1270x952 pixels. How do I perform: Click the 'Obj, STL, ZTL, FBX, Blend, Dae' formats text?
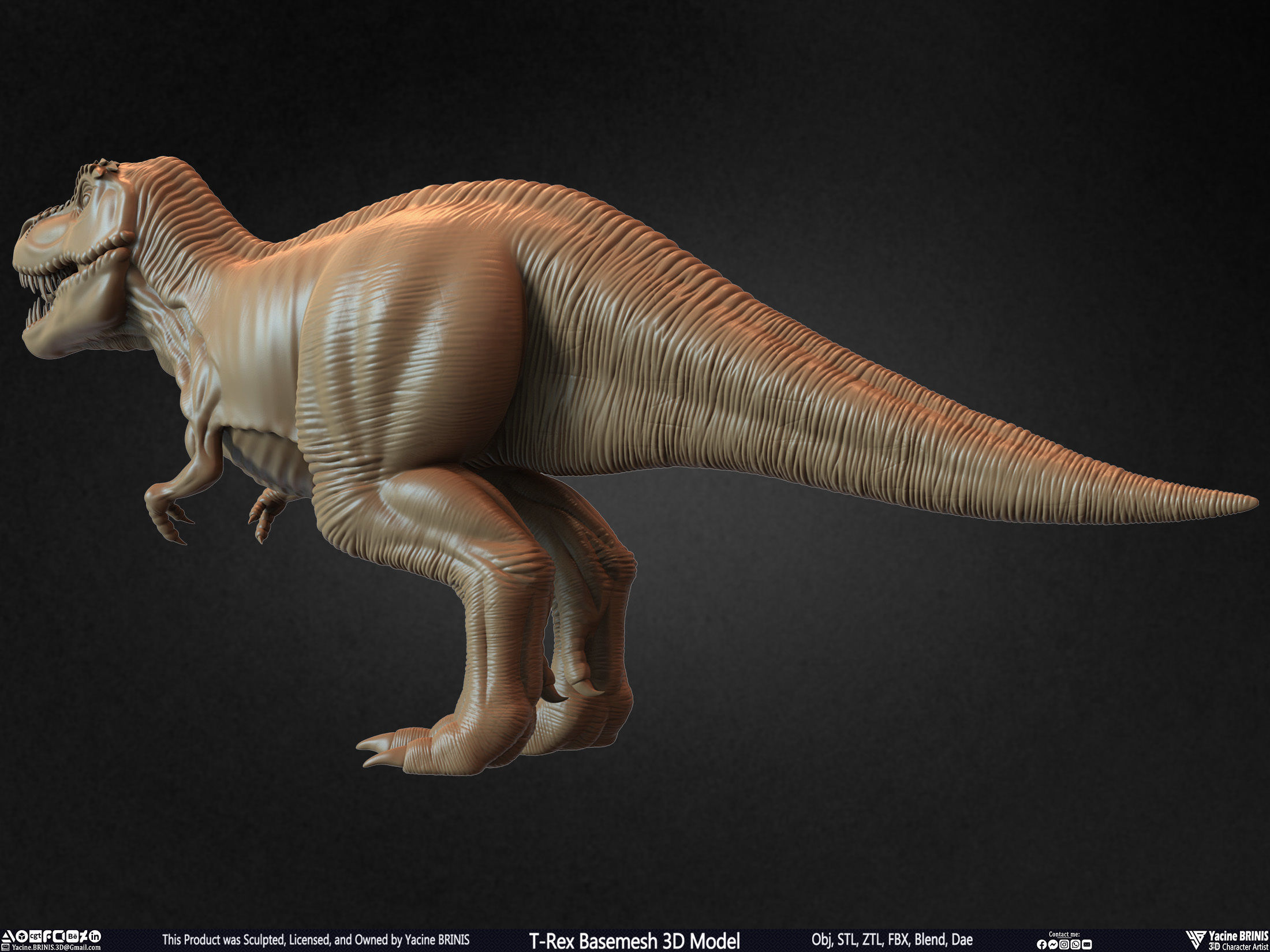(x=892, y=941)
